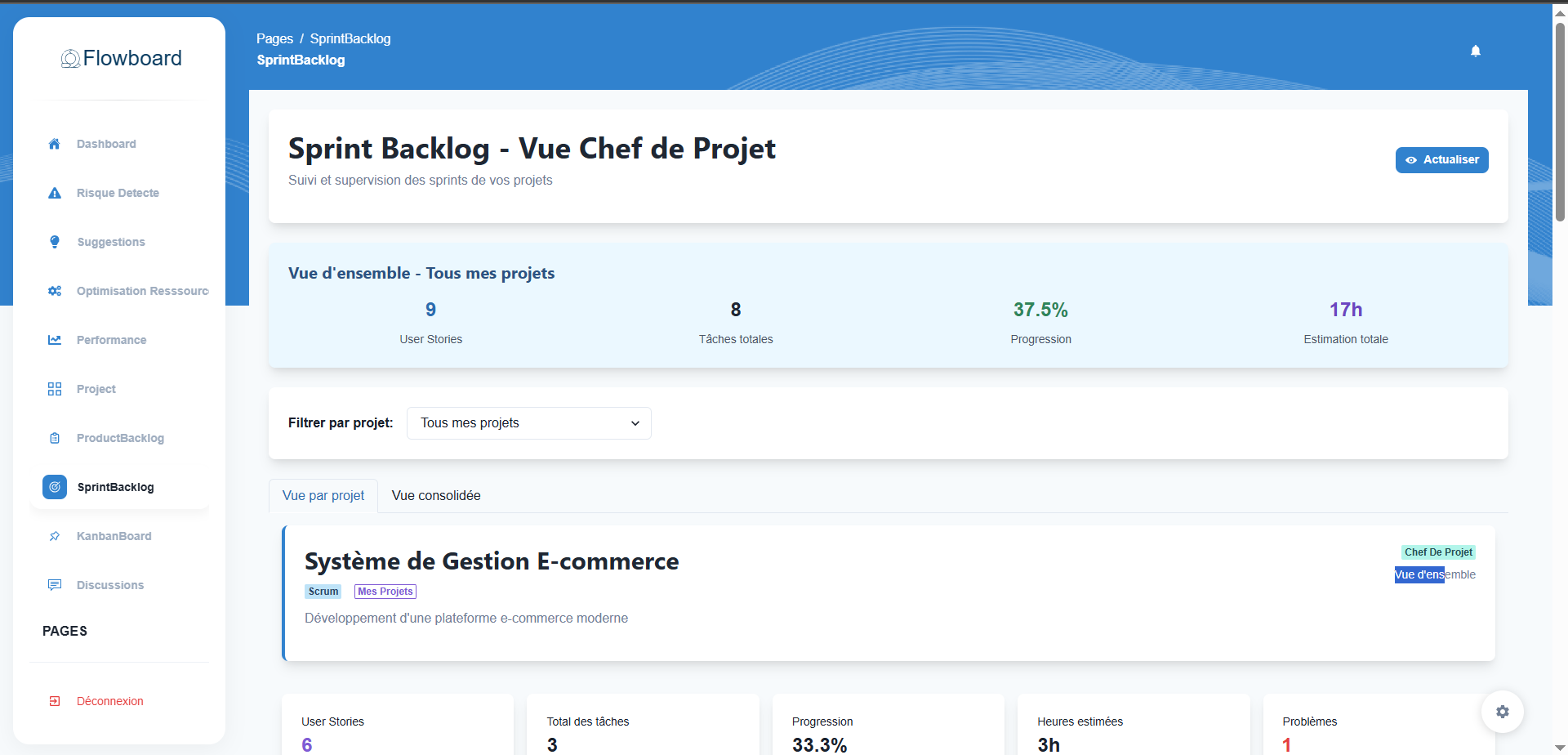1568x755 pixels.
Task: Open the Project sidebar label
Action: [96, 389]
